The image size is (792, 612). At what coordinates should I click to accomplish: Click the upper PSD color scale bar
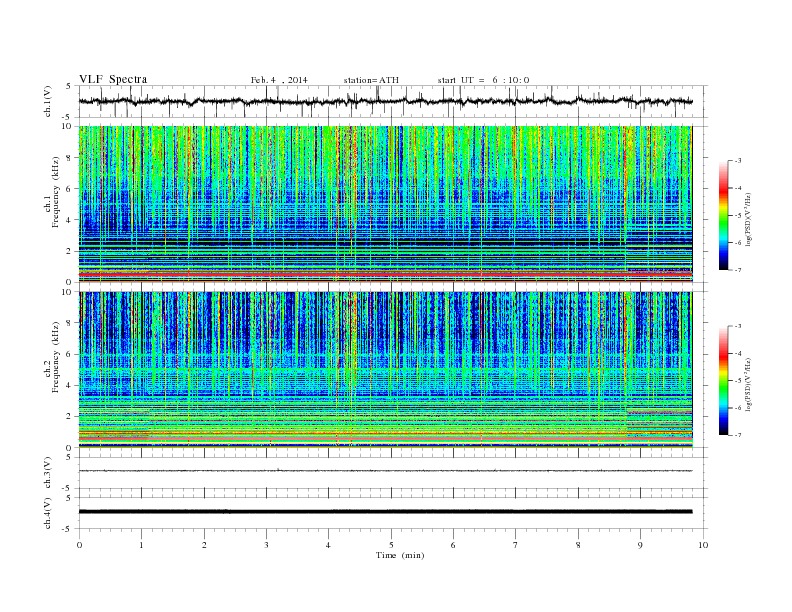(x=723, y=215)
